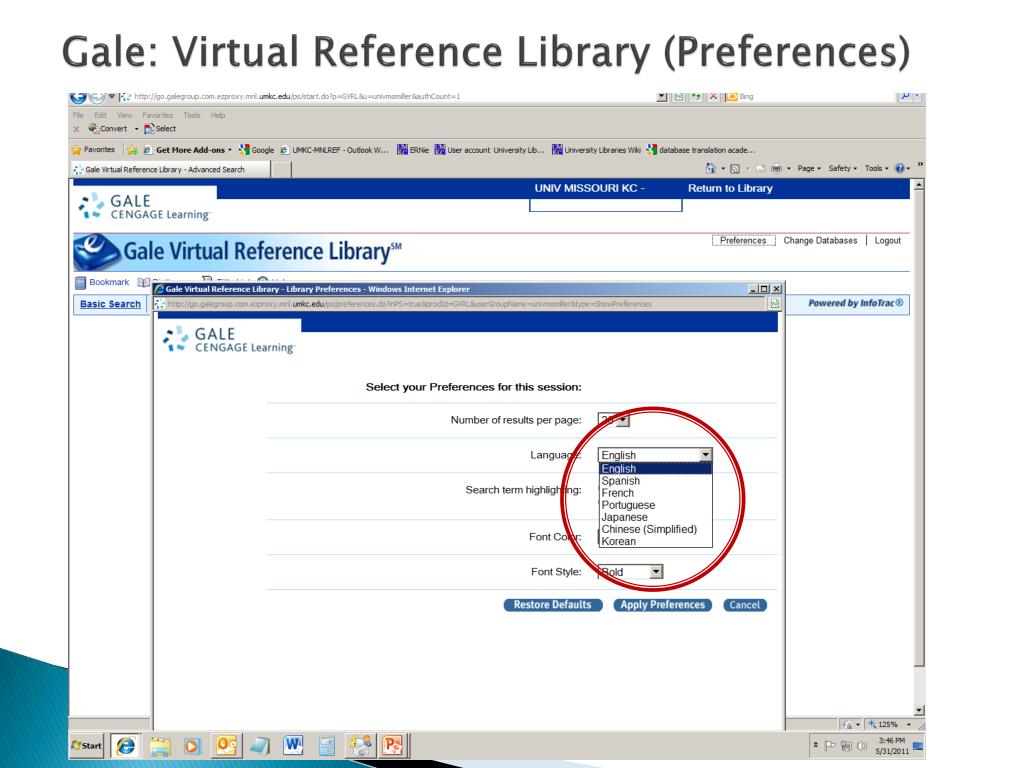Screen dimensions: 1024x768
Task: Select French in language list
Action: pos(655,492)
